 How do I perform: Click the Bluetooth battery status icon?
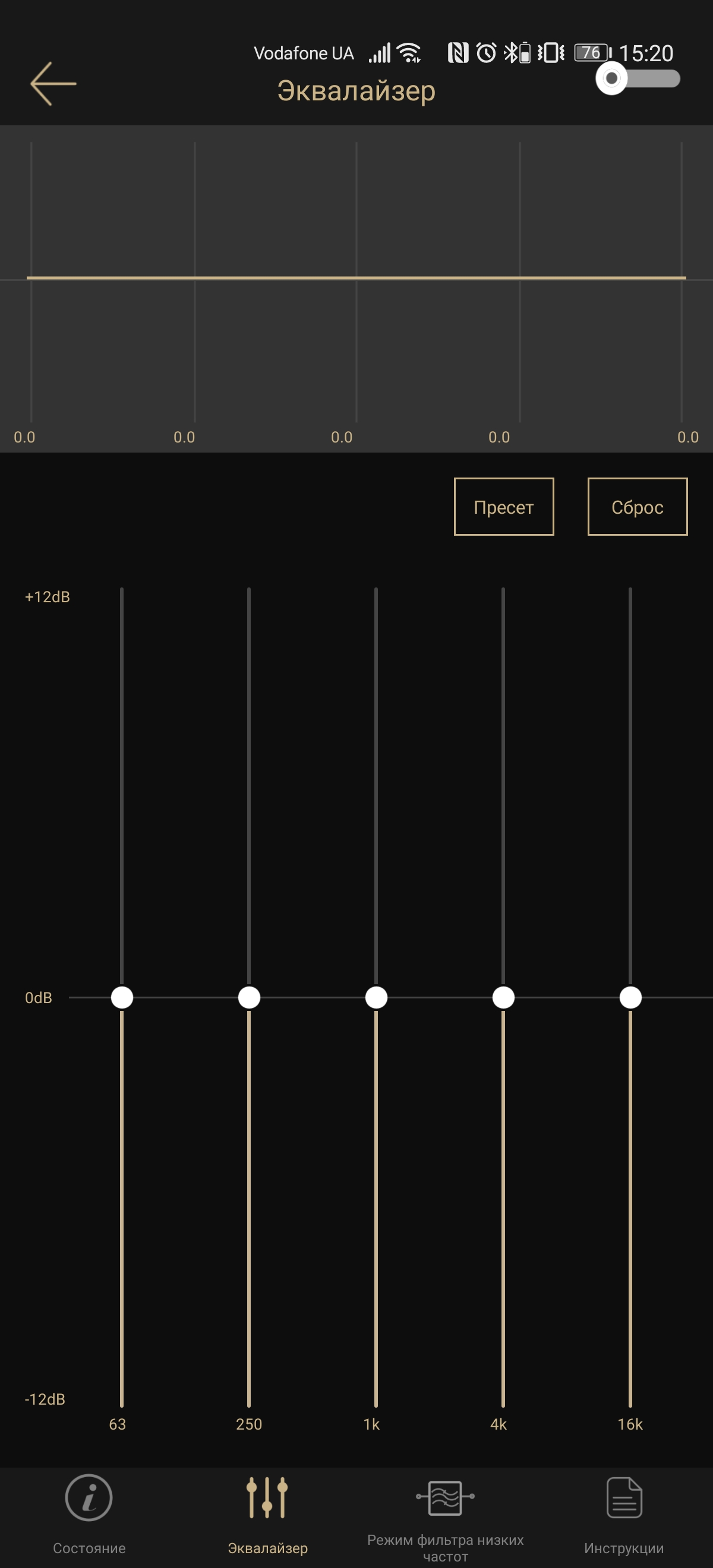click(518, 53)
